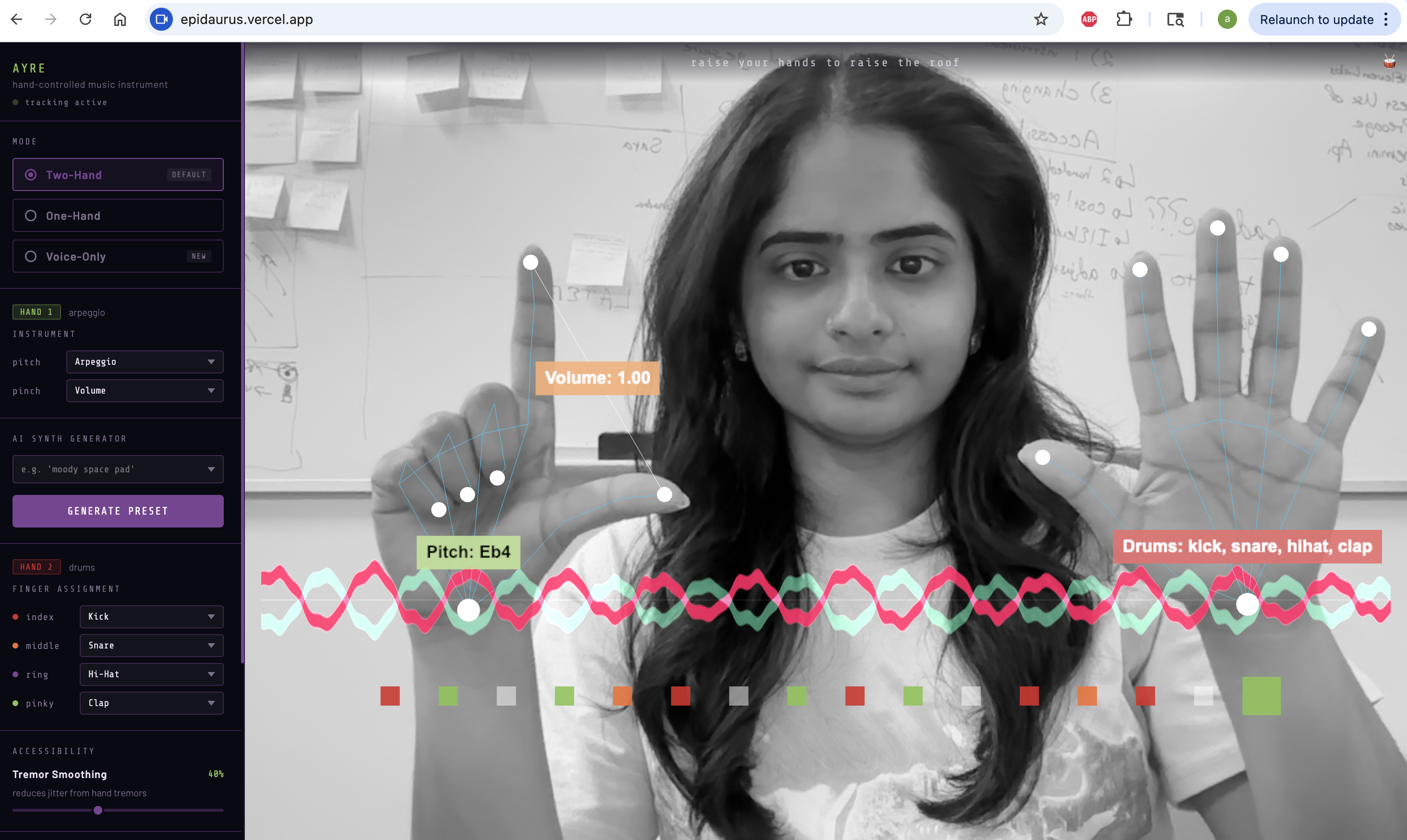Click the camera site-info icon in address bar

161,19
